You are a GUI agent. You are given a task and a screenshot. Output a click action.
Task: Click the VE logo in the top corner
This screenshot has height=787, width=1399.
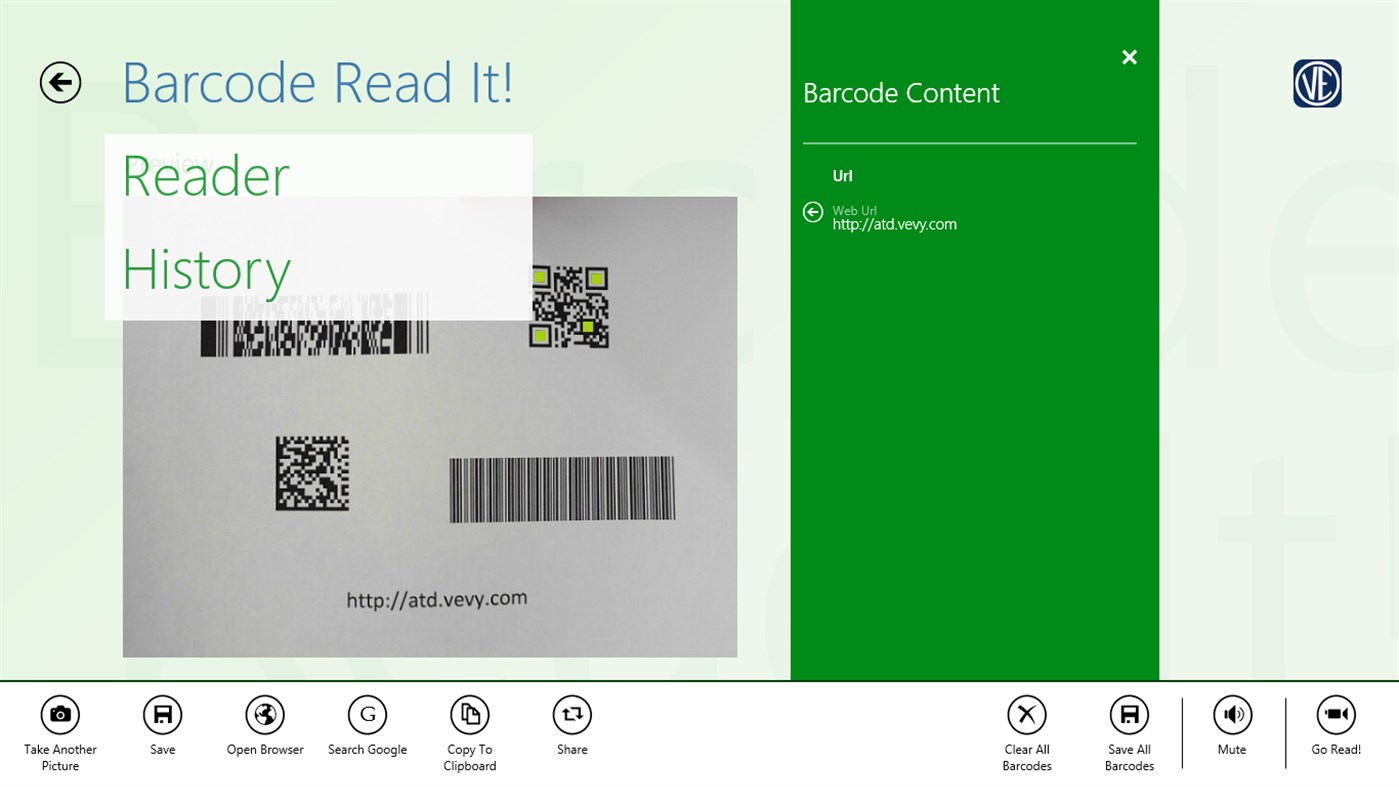pos(1317,84)
